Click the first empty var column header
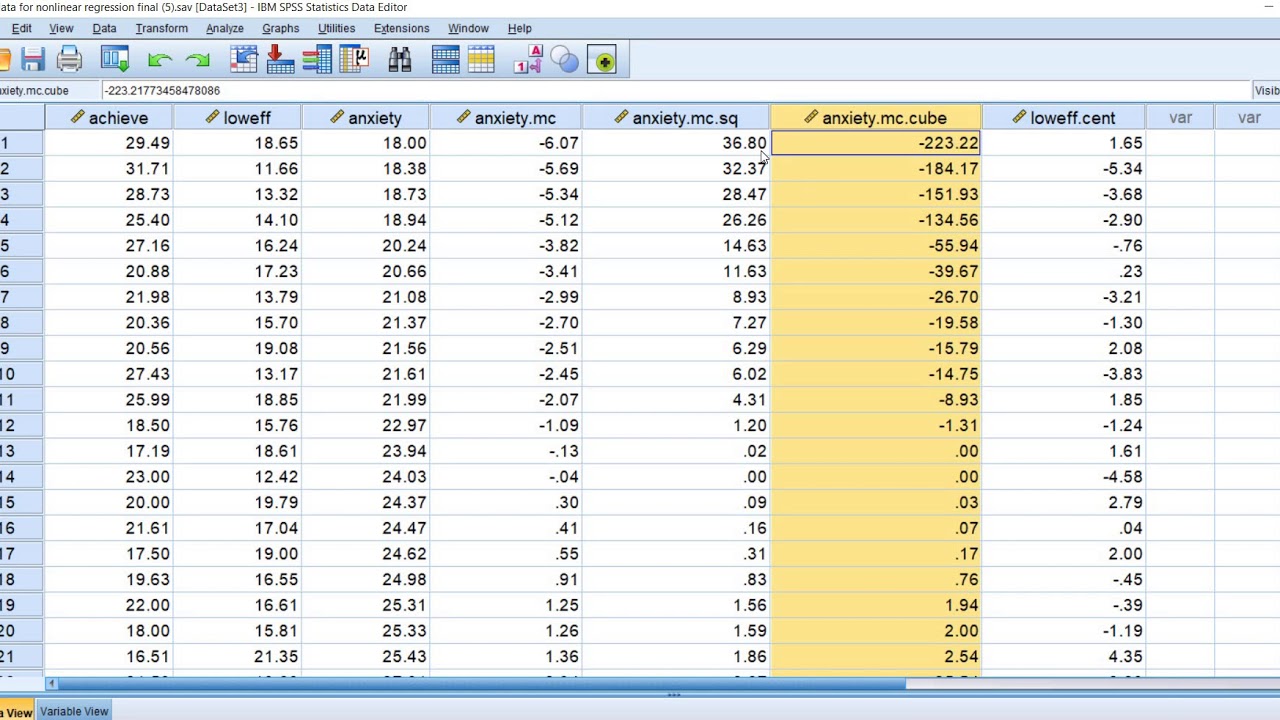This screenshot has height=720, width=1280. coord(1180,118)
